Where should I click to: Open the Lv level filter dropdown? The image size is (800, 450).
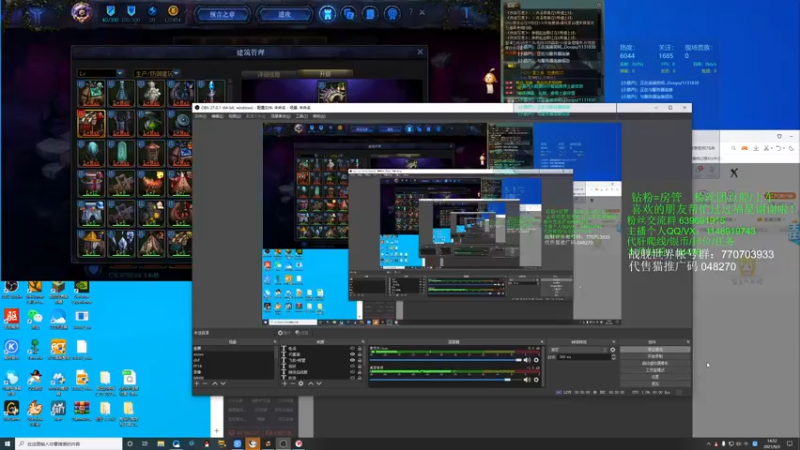coord(101,73)
